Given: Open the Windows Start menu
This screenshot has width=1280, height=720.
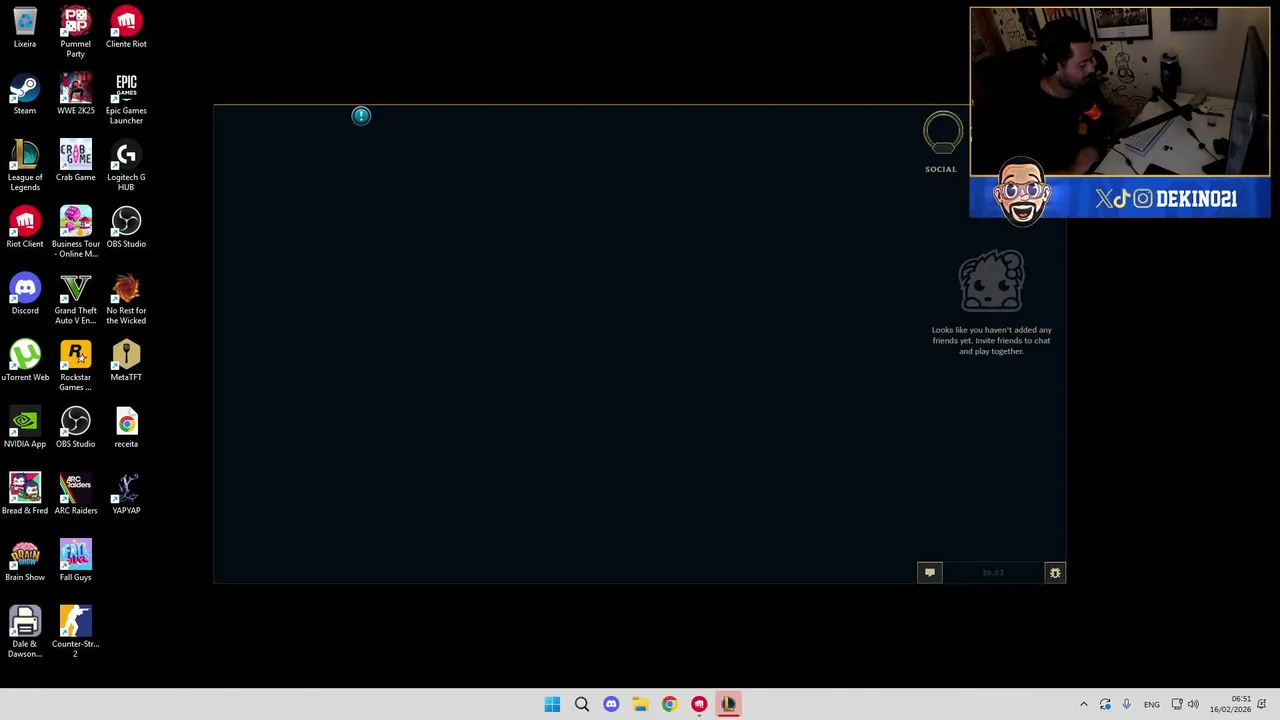Looking at the screenshot, I should (x=552, y=704).
